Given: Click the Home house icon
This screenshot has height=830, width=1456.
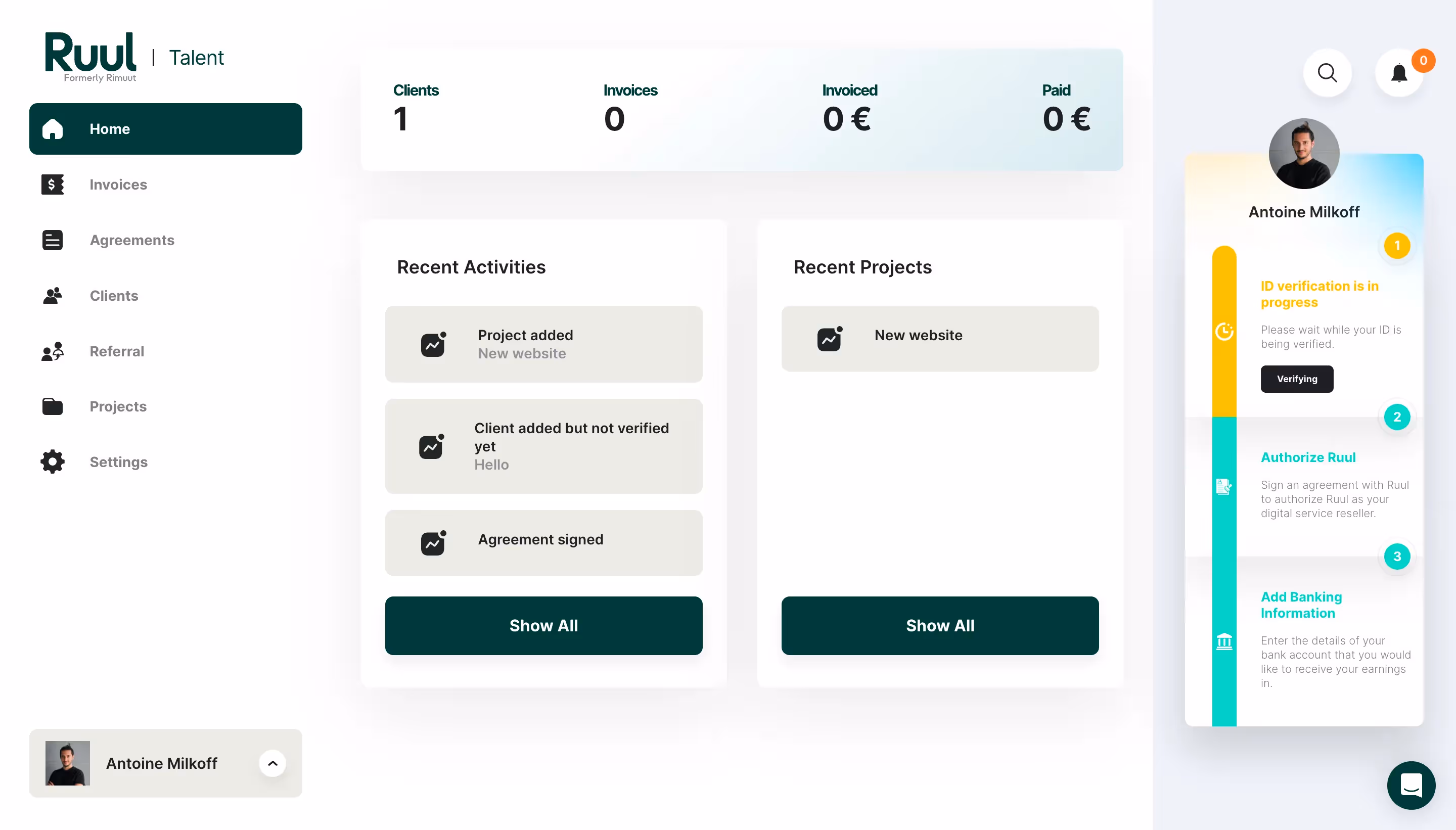Looking at the screenshot, I should coord(52,129).
